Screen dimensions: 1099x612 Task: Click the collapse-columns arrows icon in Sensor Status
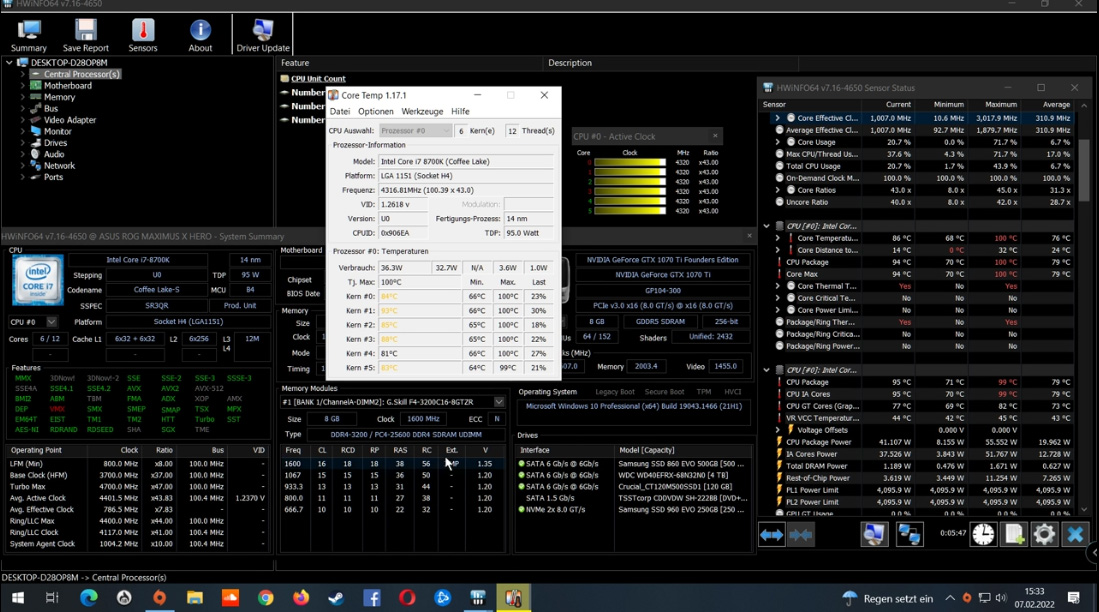coord(800,535)
